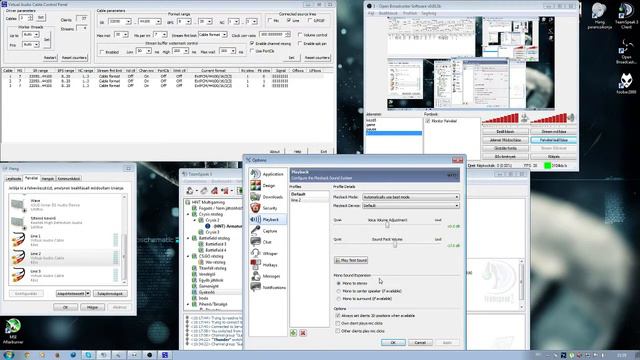640x360 pixels.
Task: Click Tulajdonságok in the Hang dialog
Action: (110, 293)
